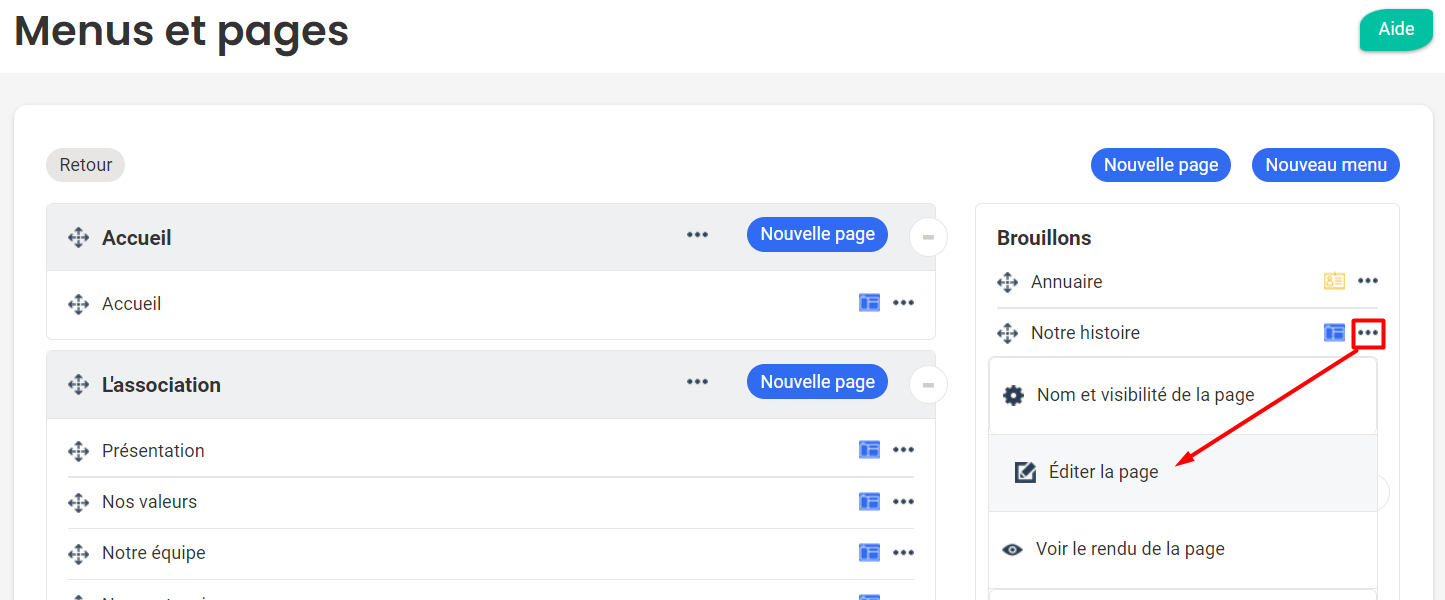Image resolution: width=1445 pixels, height=600 pixels.
Task: Open three-dot options for Accueil menu
Action: point(697,235)
